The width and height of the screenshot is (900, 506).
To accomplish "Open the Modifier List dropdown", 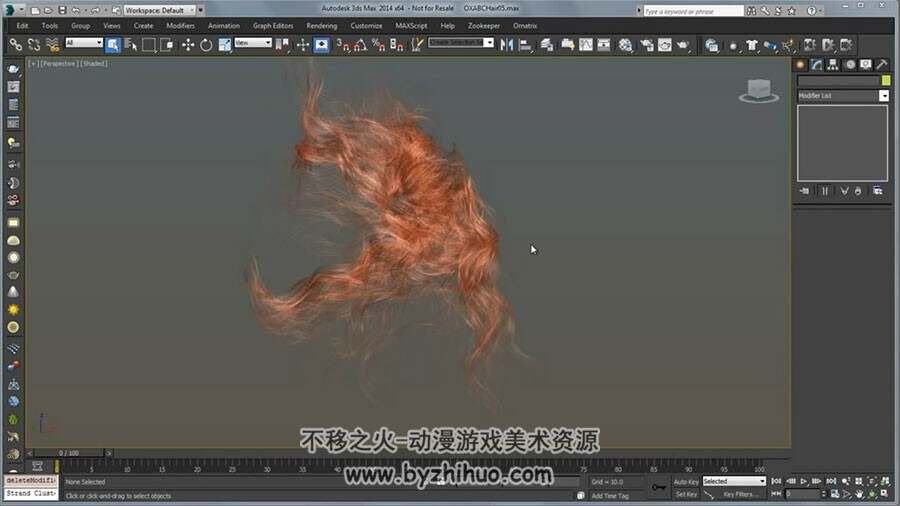I will pyautogui.click(x=843, y=96).
